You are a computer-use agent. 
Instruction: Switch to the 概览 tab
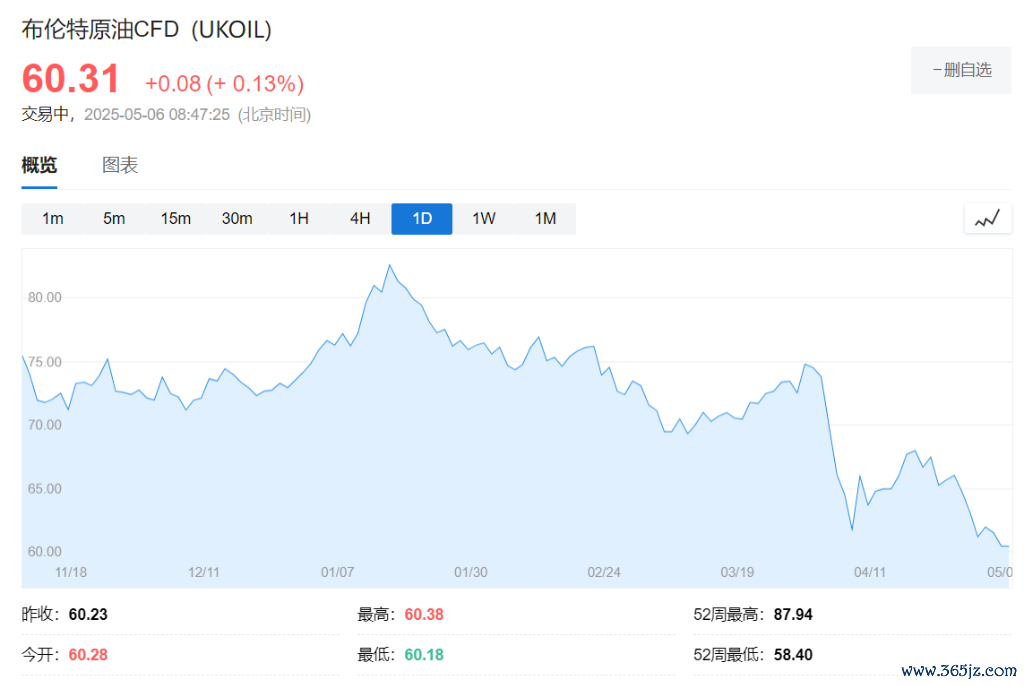click(x=39, y=166)
